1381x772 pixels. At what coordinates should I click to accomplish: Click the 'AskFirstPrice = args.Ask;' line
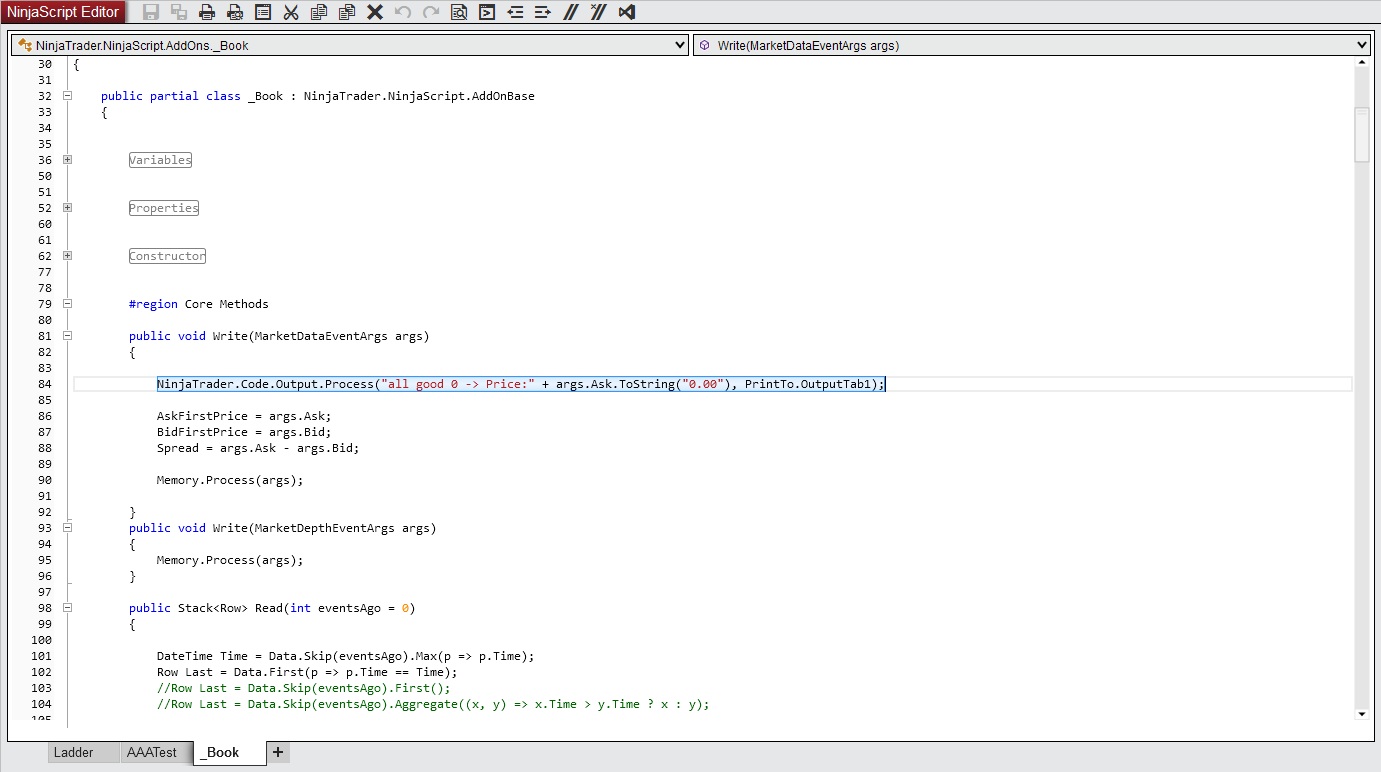point(244,416)
